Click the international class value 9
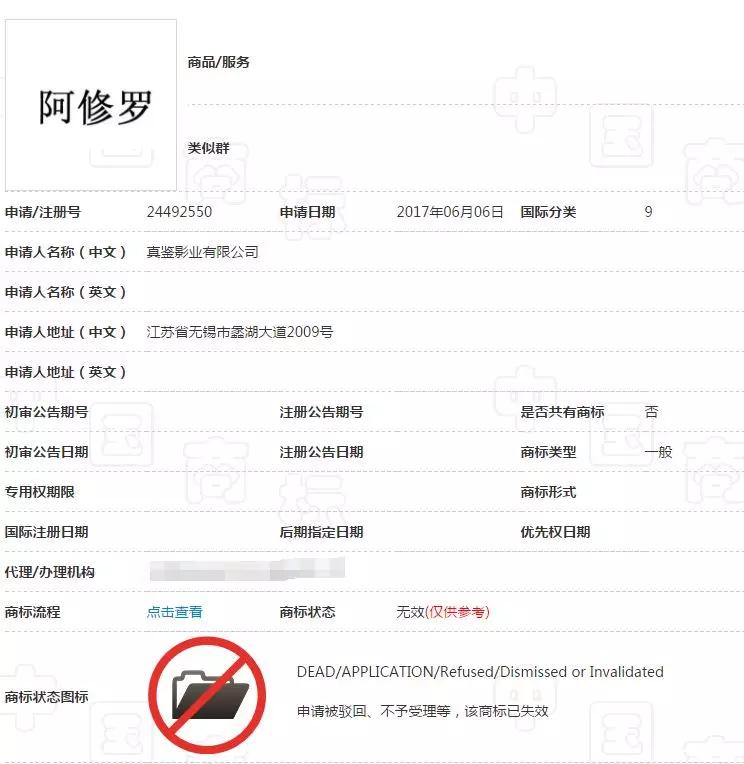This screenshot has width=744, height=764. [x=648, y=212]
